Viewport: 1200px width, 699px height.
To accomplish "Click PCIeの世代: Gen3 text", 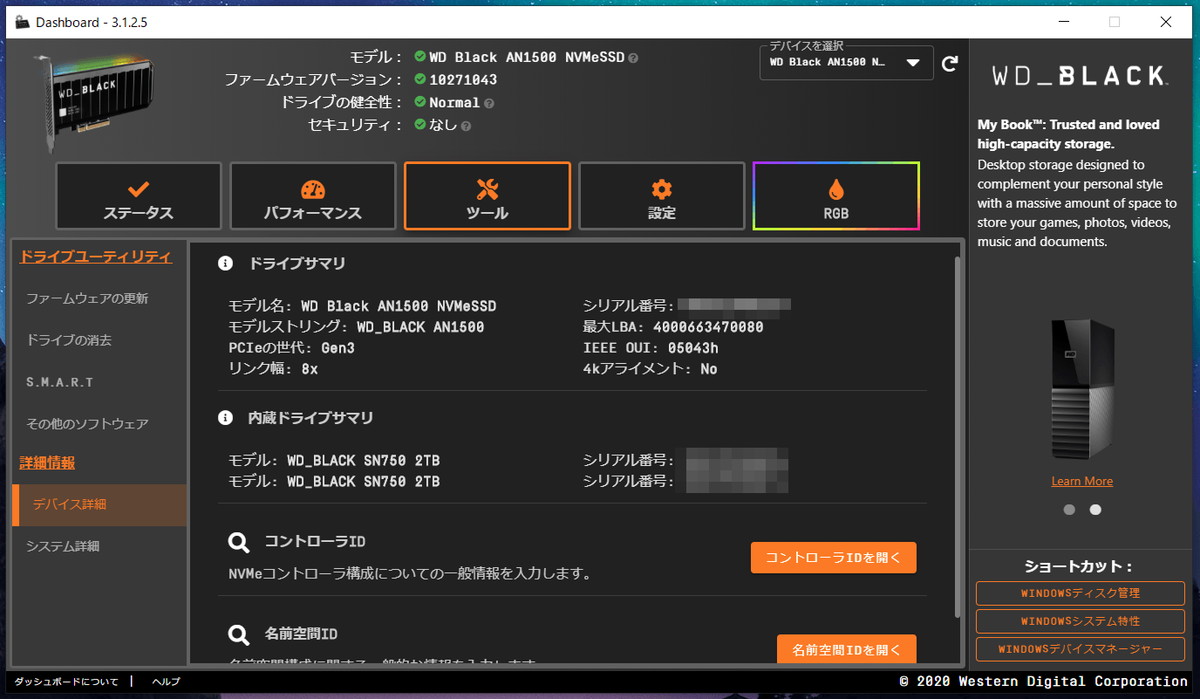I will [x=292, y=348].
